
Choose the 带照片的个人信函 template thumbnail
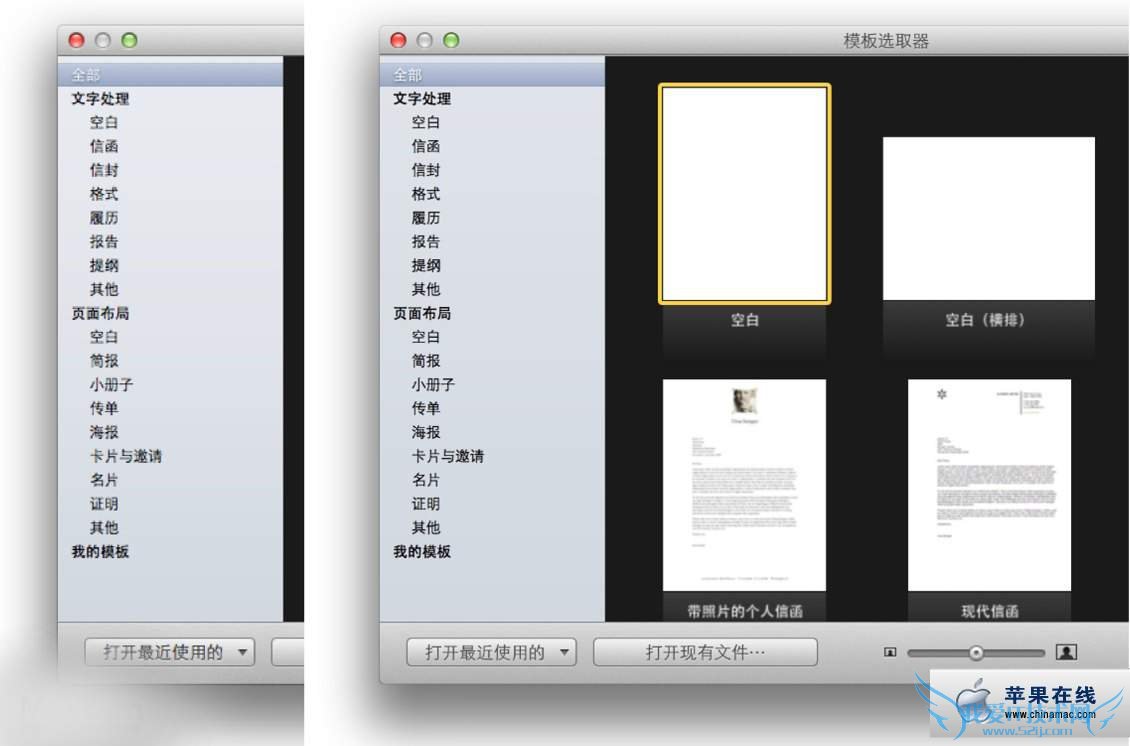[x=744, y=485]
